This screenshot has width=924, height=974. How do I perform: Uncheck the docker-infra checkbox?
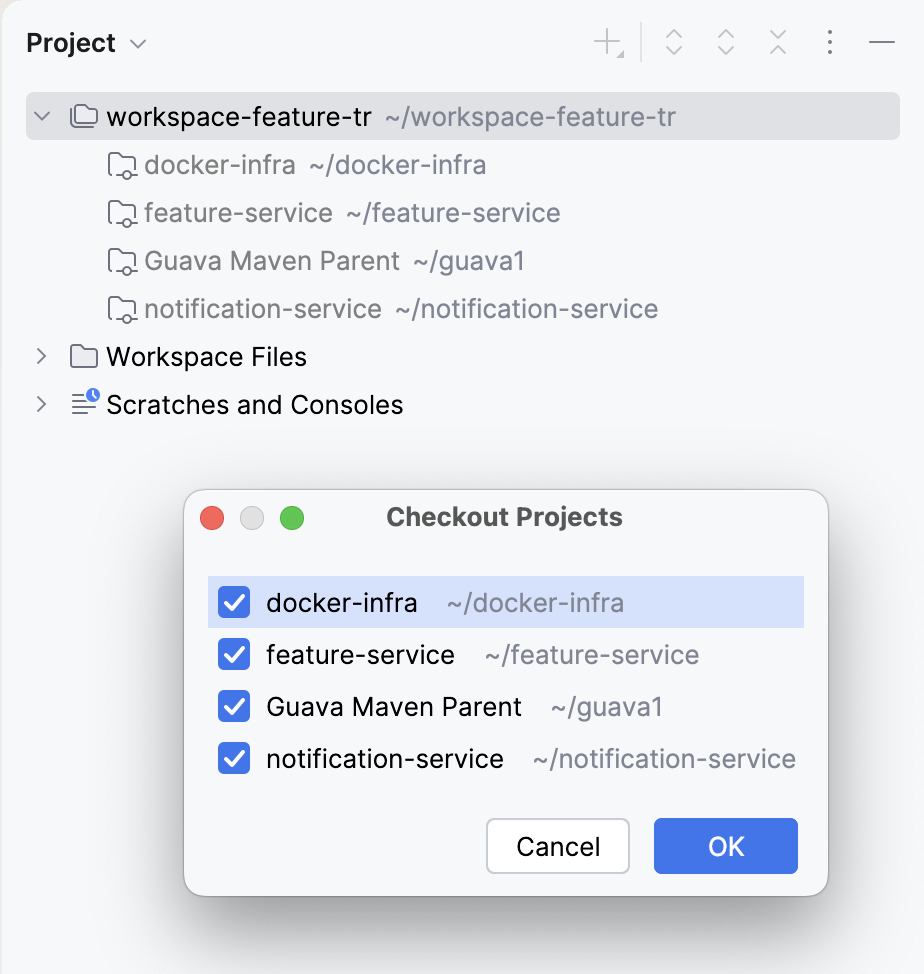pyautogui.click(x=233, y=602)
